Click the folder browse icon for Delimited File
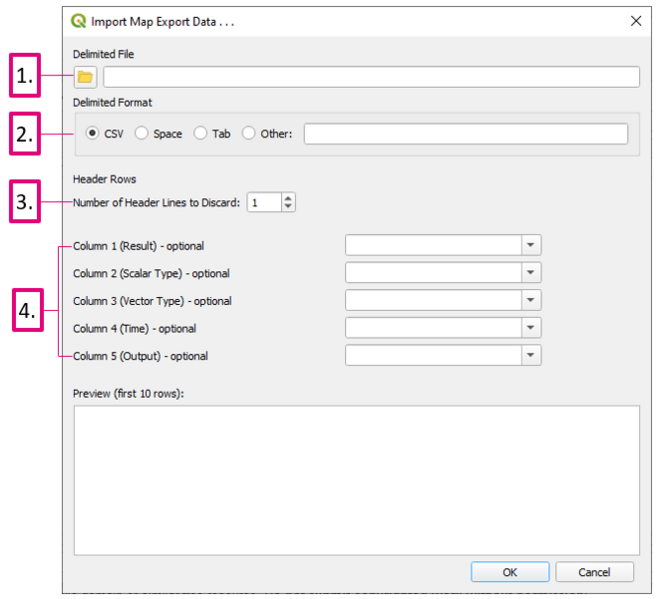This screenshot has width=658, height=599. coord(85,77)
